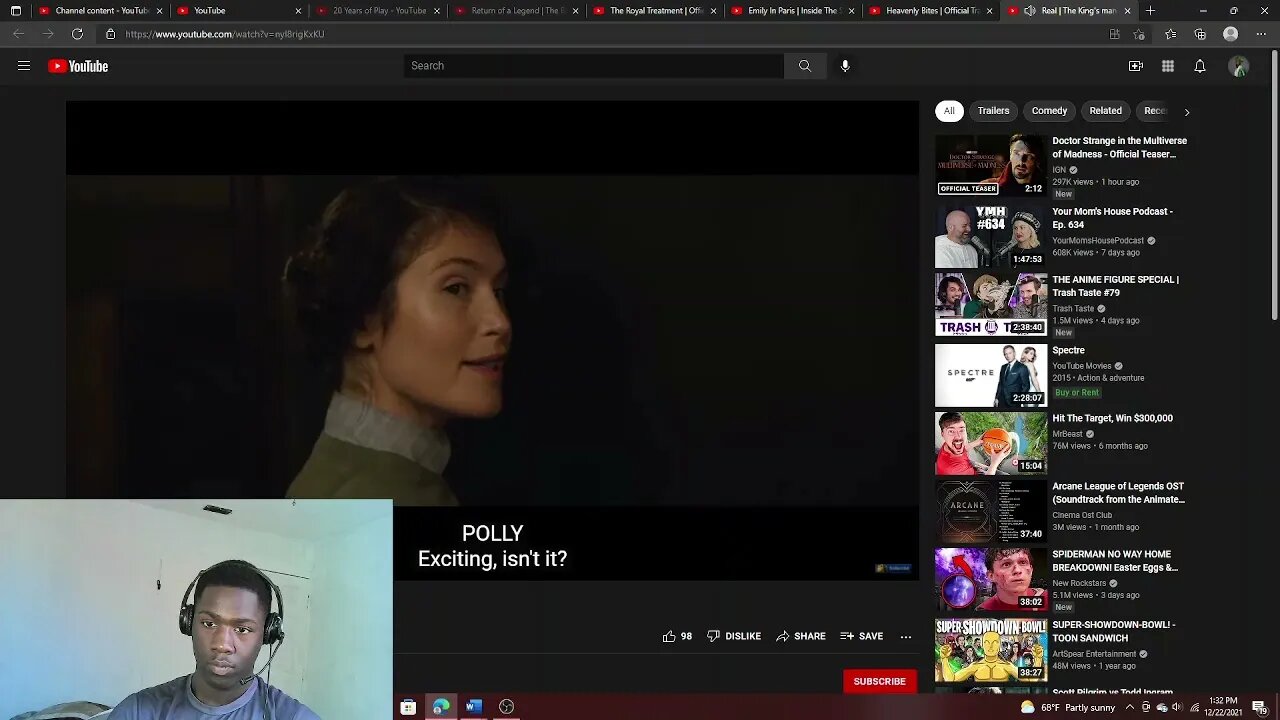Switch to The Royal Treatment tab
Screen dimensions: 1280x720
click(x=653, y=11)
